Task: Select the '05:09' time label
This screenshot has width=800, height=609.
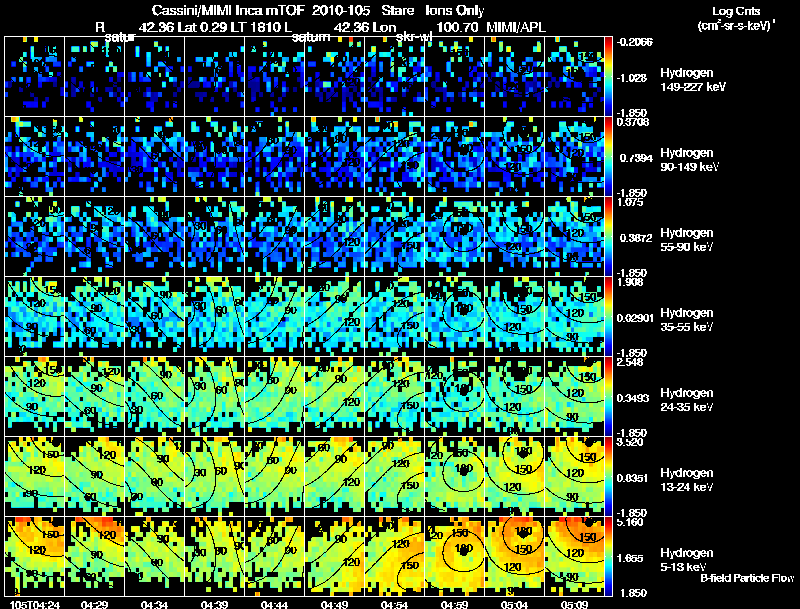Action: (x=574, y=604)
